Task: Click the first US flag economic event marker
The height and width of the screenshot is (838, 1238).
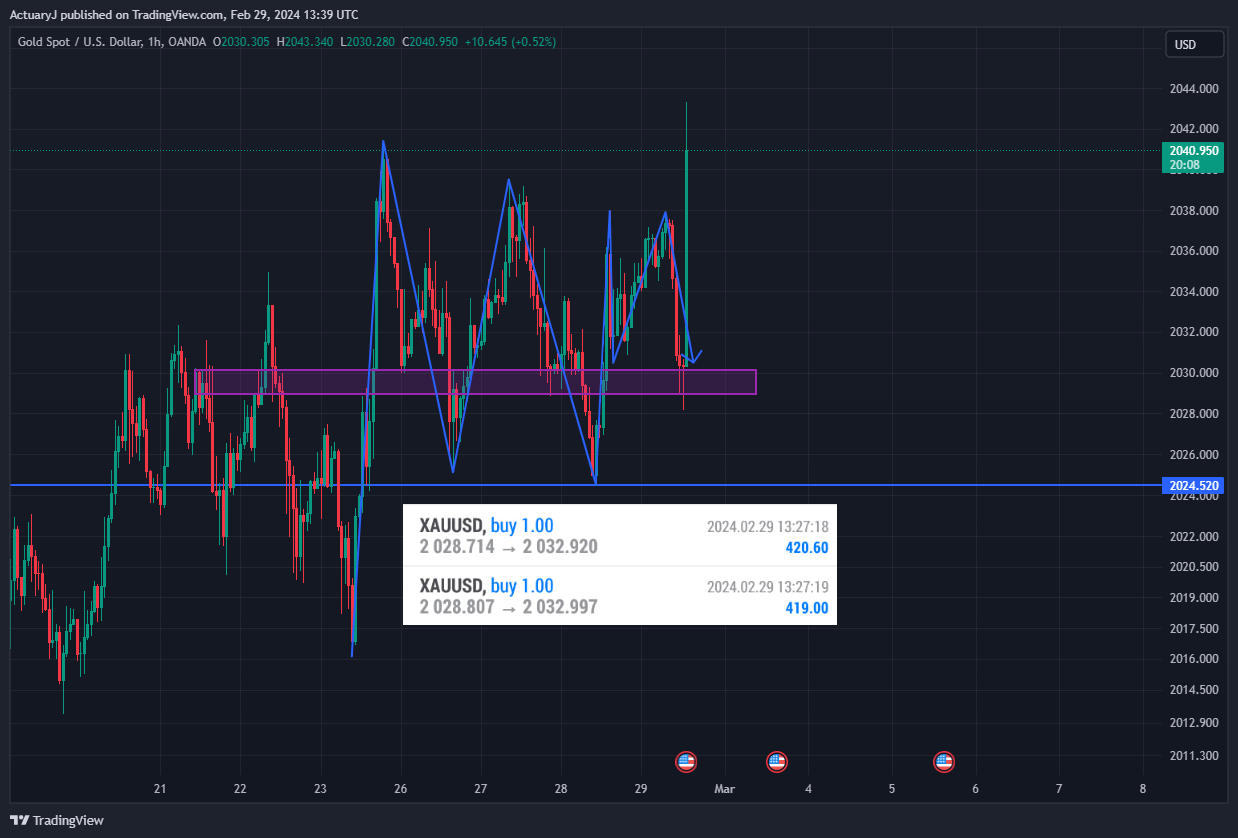Action: [x=686, y=762]
